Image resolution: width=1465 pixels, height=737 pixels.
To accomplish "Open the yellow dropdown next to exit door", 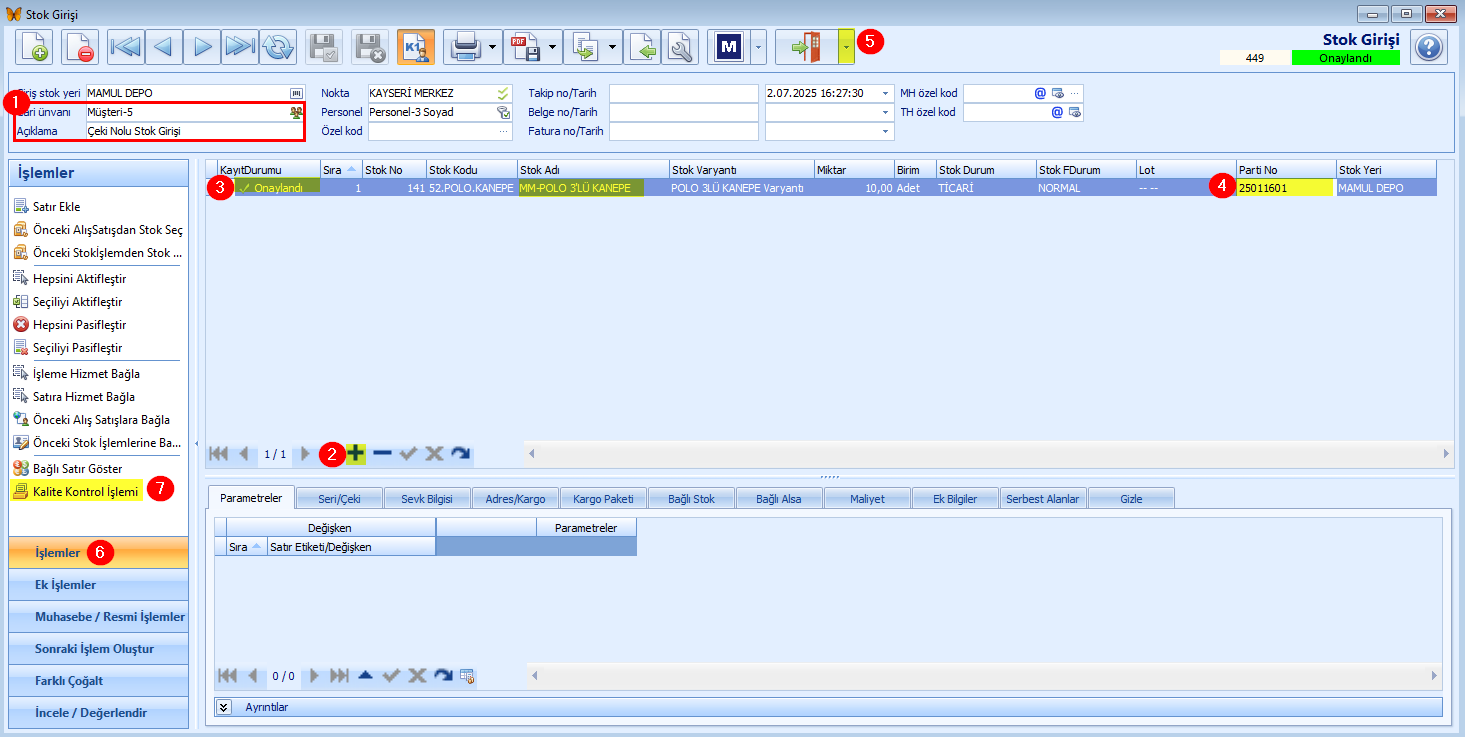I will (847, 47).
